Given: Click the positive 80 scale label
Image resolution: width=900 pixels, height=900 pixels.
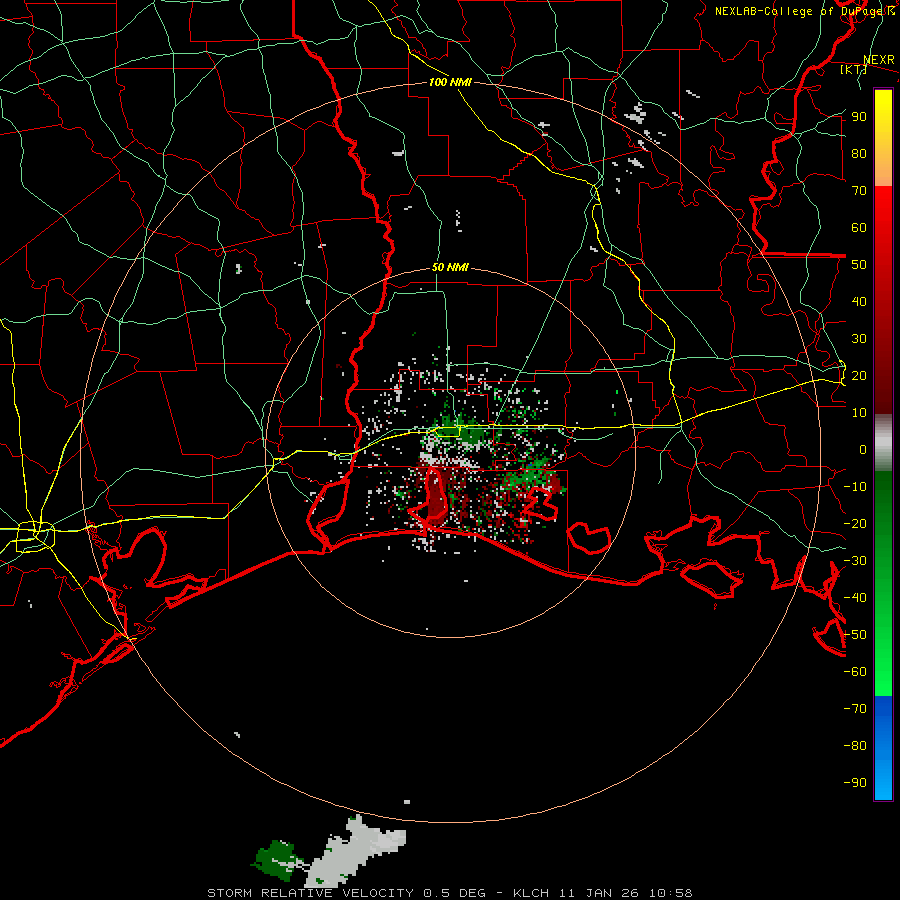Looking at the screenshot, I should 859,153.
